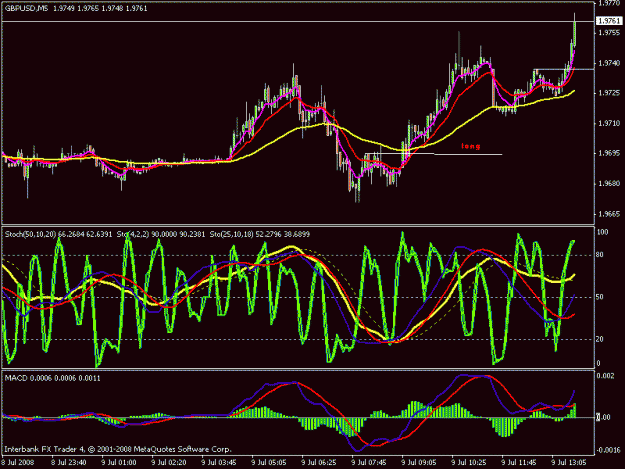This screenshot has width=625, height=469.
Task: Click the 1.9755 price scale label
Action: (610, 33)
